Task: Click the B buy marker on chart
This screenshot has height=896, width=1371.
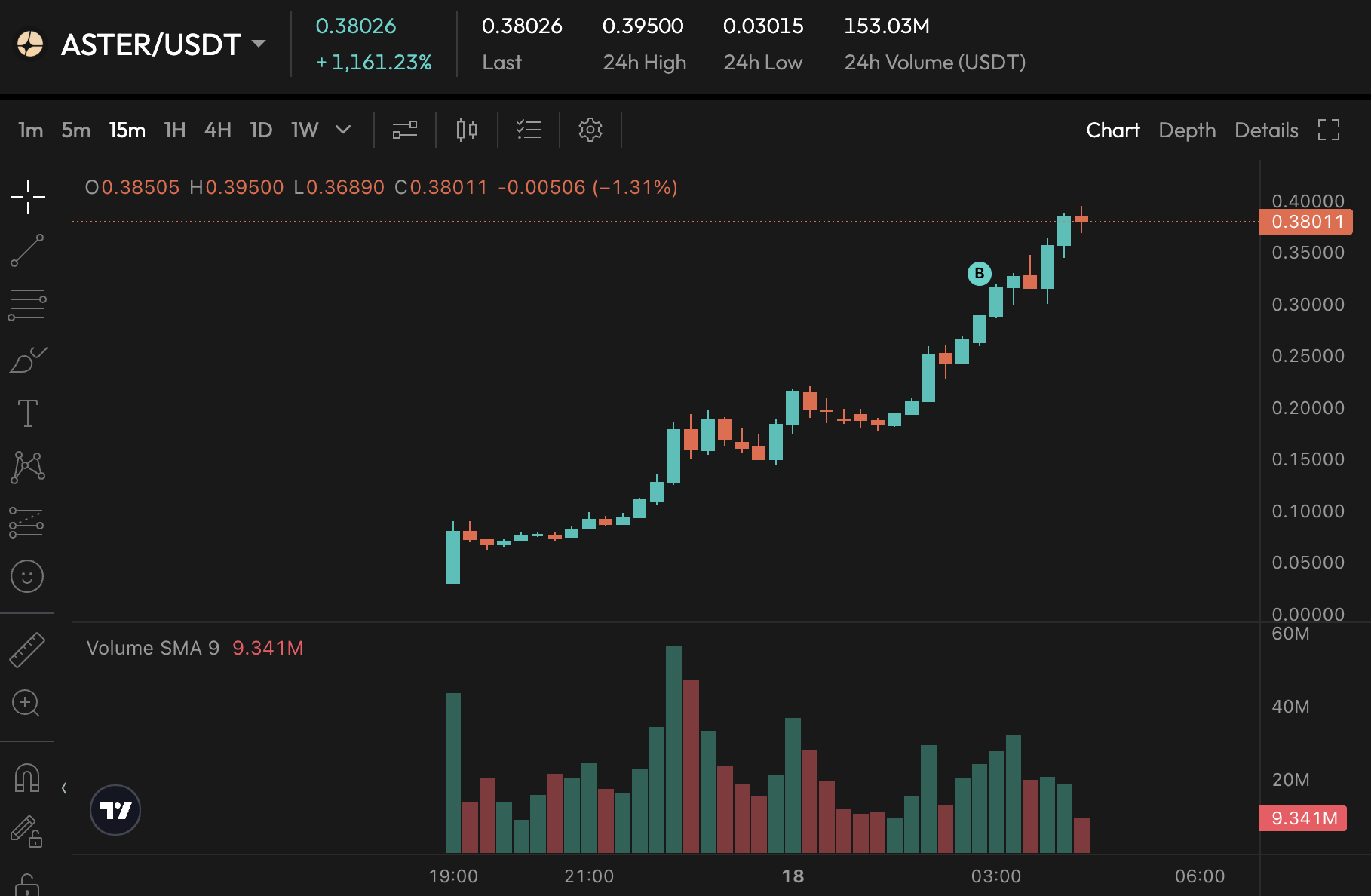Action: (x=979, y=273)
